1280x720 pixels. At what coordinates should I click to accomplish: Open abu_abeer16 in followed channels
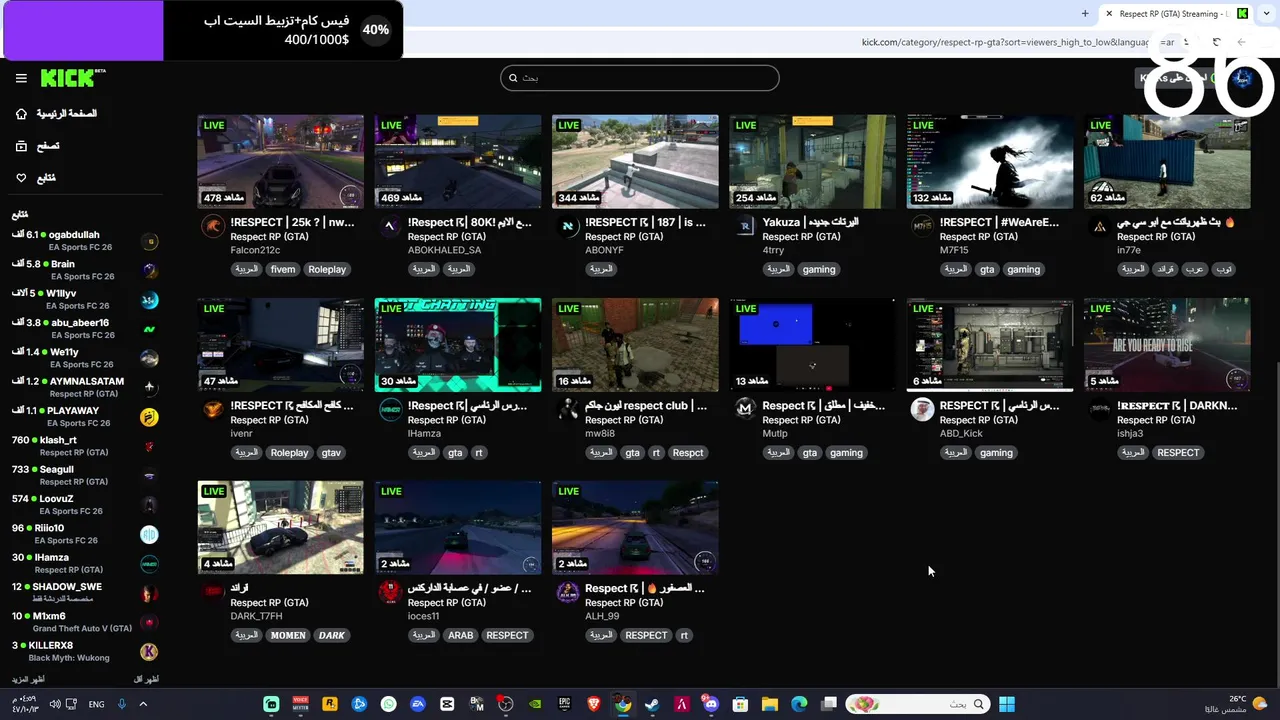pyautogui.click(x=85, y=329)
